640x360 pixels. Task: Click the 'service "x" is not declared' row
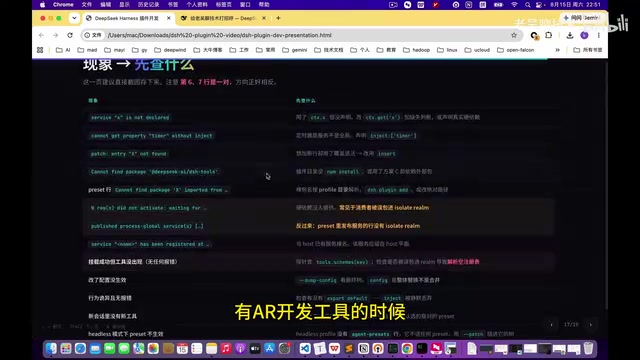[x=318, y=118]
